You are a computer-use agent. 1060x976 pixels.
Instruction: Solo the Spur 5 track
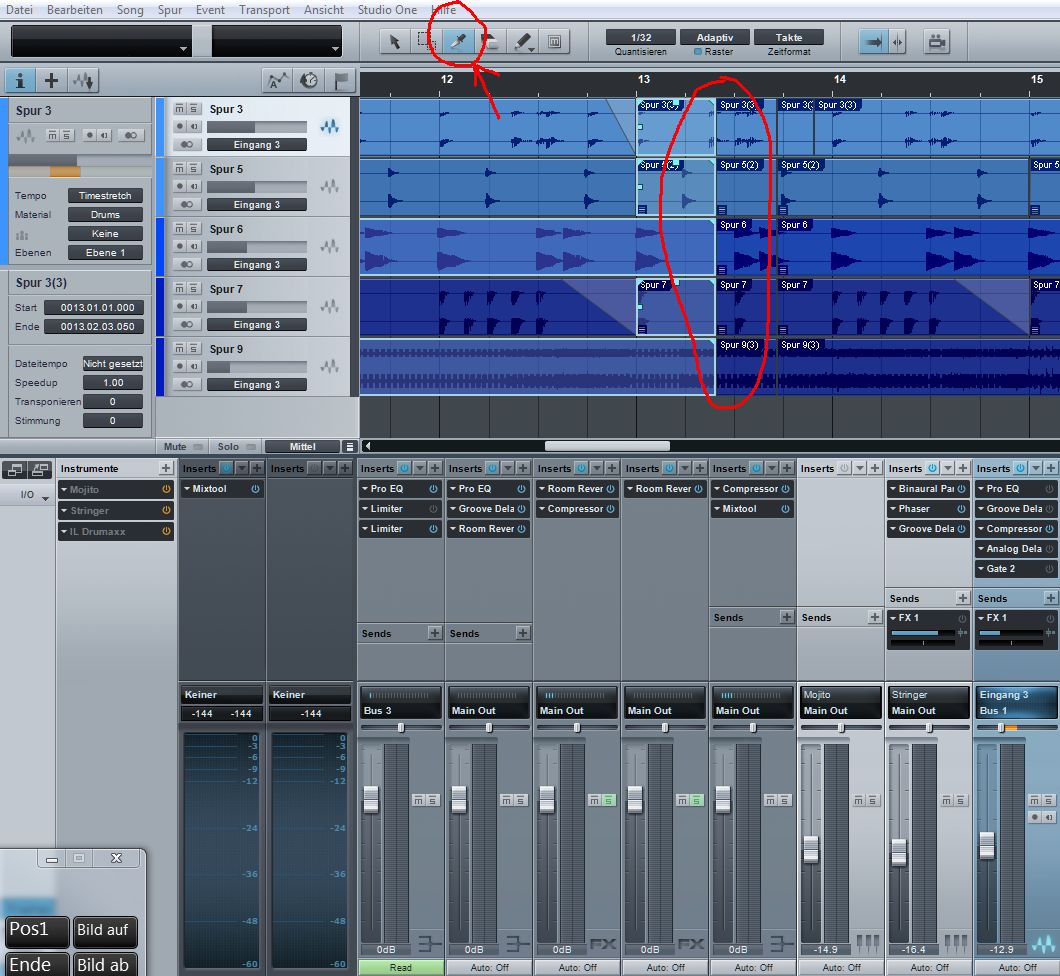[193, 168]
